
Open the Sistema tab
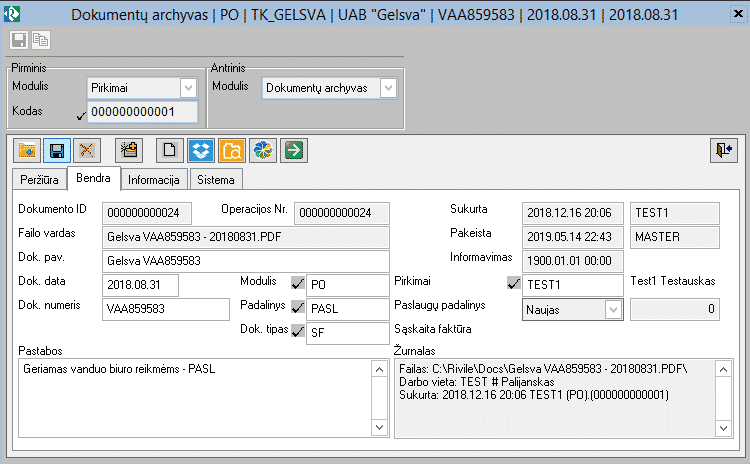click(216, 180)
